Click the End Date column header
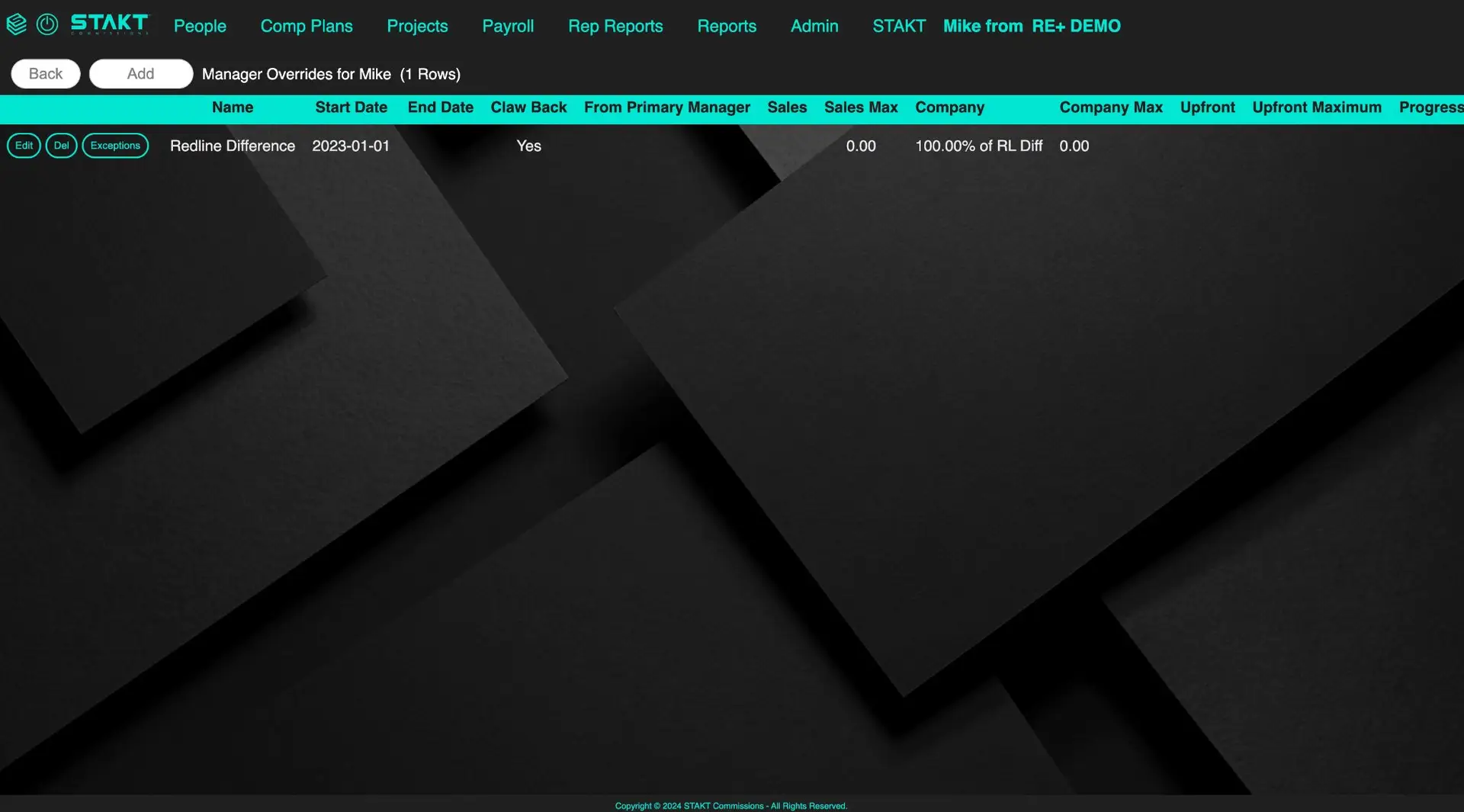Image resolution: width=1464 pixels, height=812 pixels. (x=441, y=108)
